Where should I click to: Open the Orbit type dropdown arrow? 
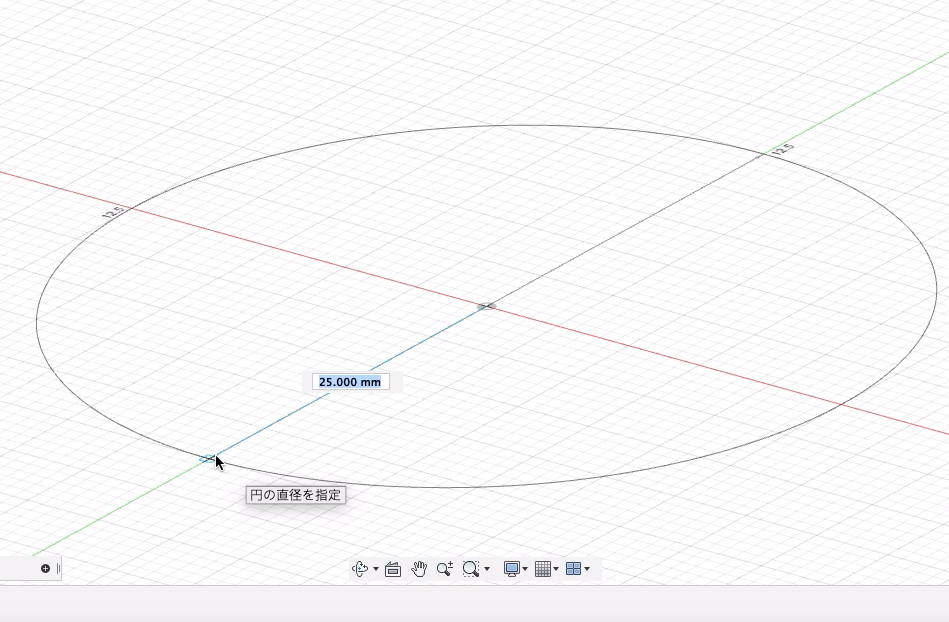pyautogui.click(x=376, y=569)
